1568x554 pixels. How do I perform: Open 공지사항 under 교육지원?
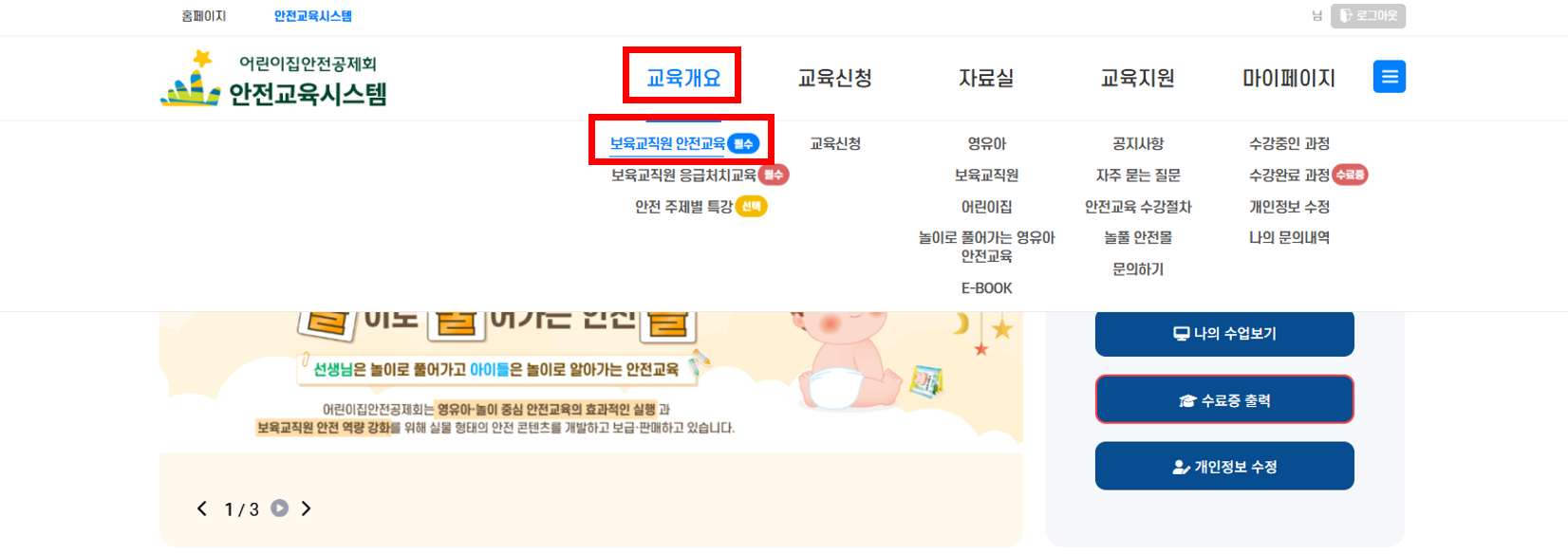tap(1138, 143)
